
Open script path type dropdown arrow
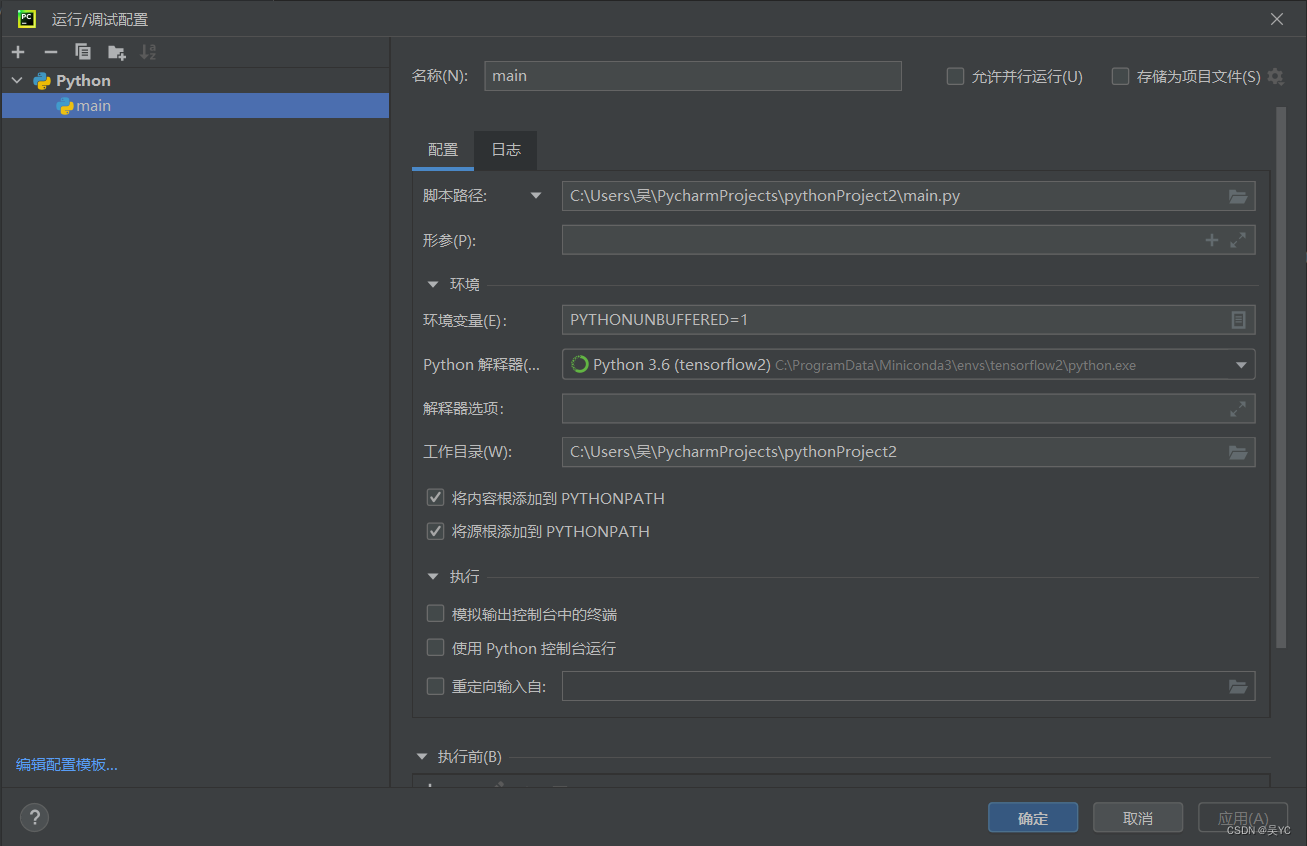click(536, 196)
